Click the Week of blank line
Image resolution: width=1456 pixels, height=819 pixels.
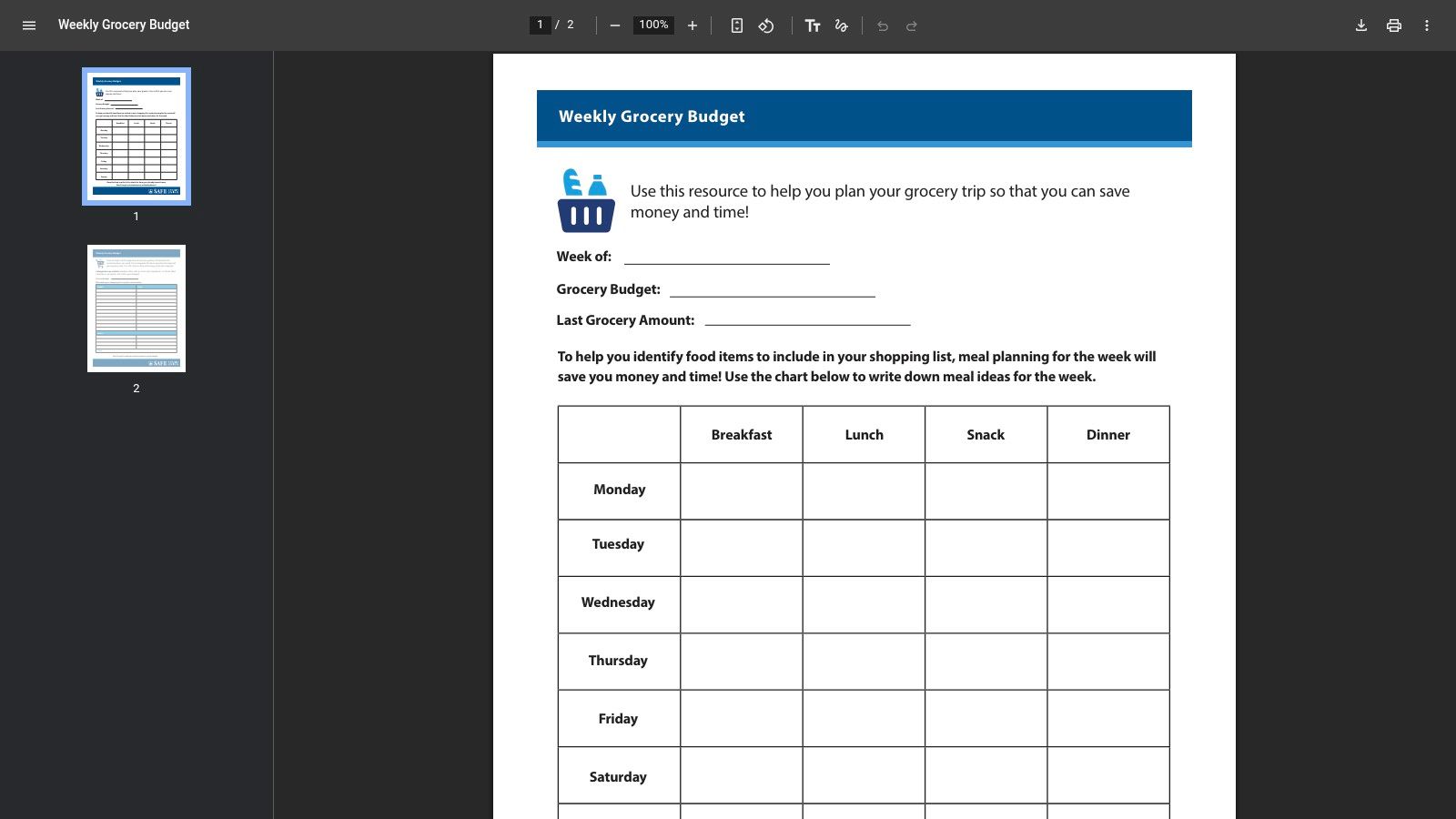point(727,258)
